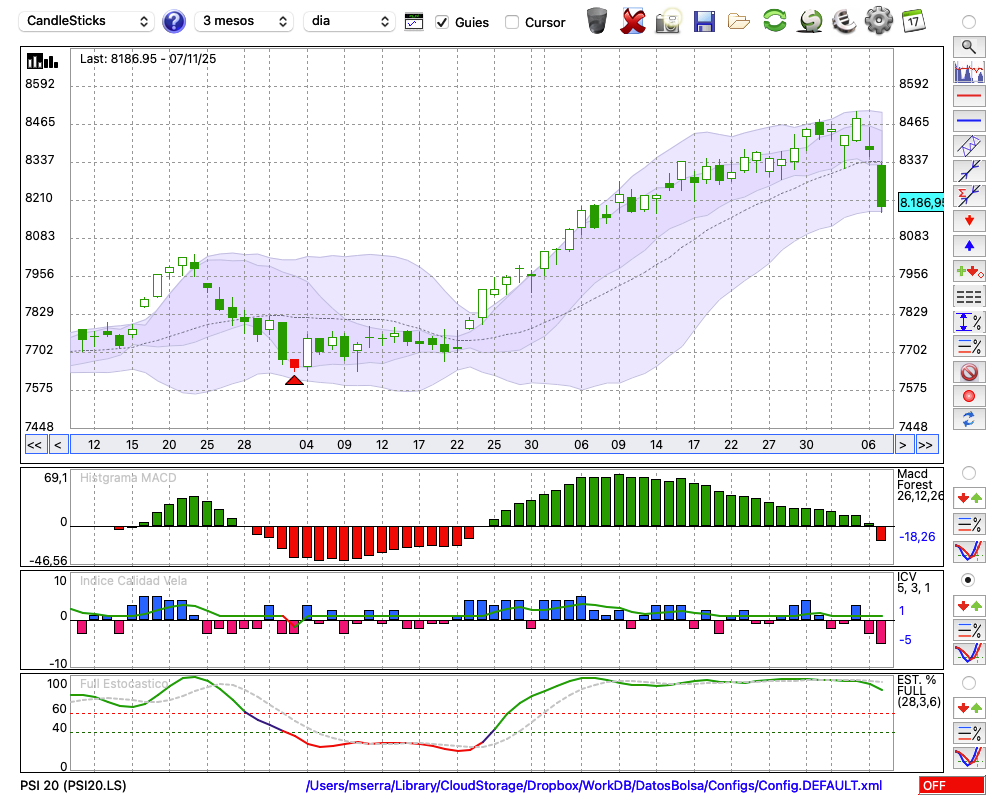The width and height of the screenshot is (1000, 800).
Task: Click the blue floppy disk save icon
Action: [x=704, y=21]
